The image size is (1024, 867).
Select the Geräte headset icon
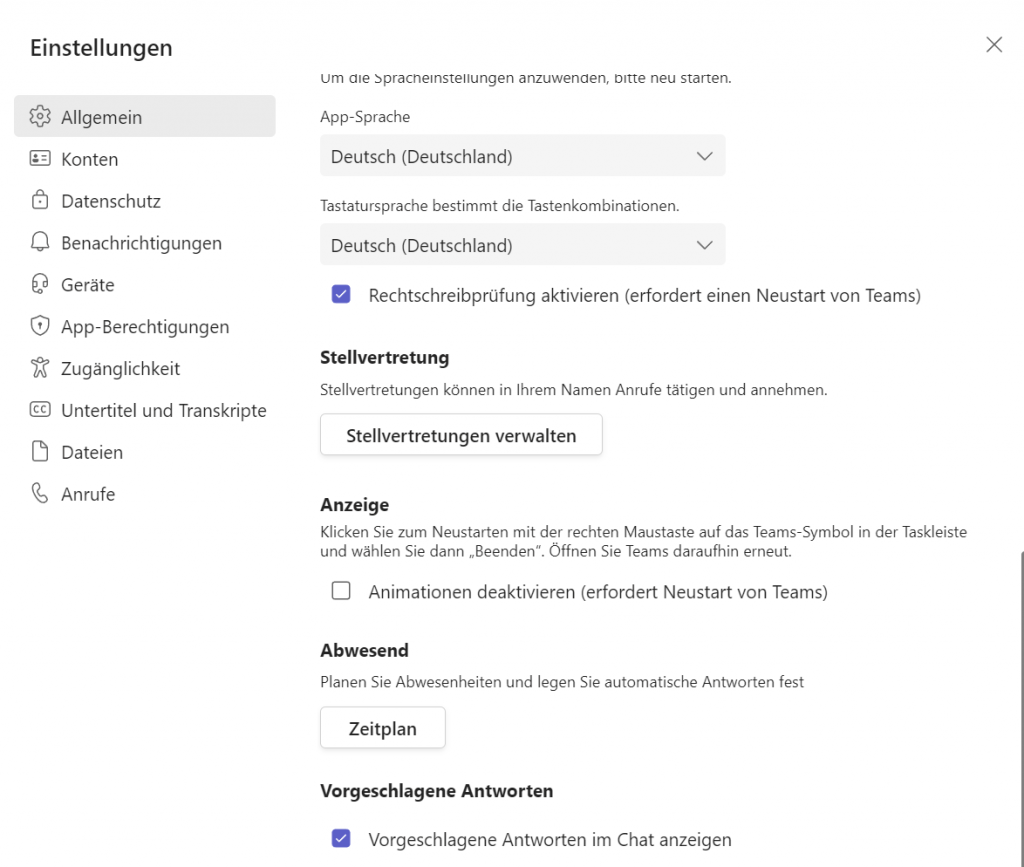[x=39, y=284]
